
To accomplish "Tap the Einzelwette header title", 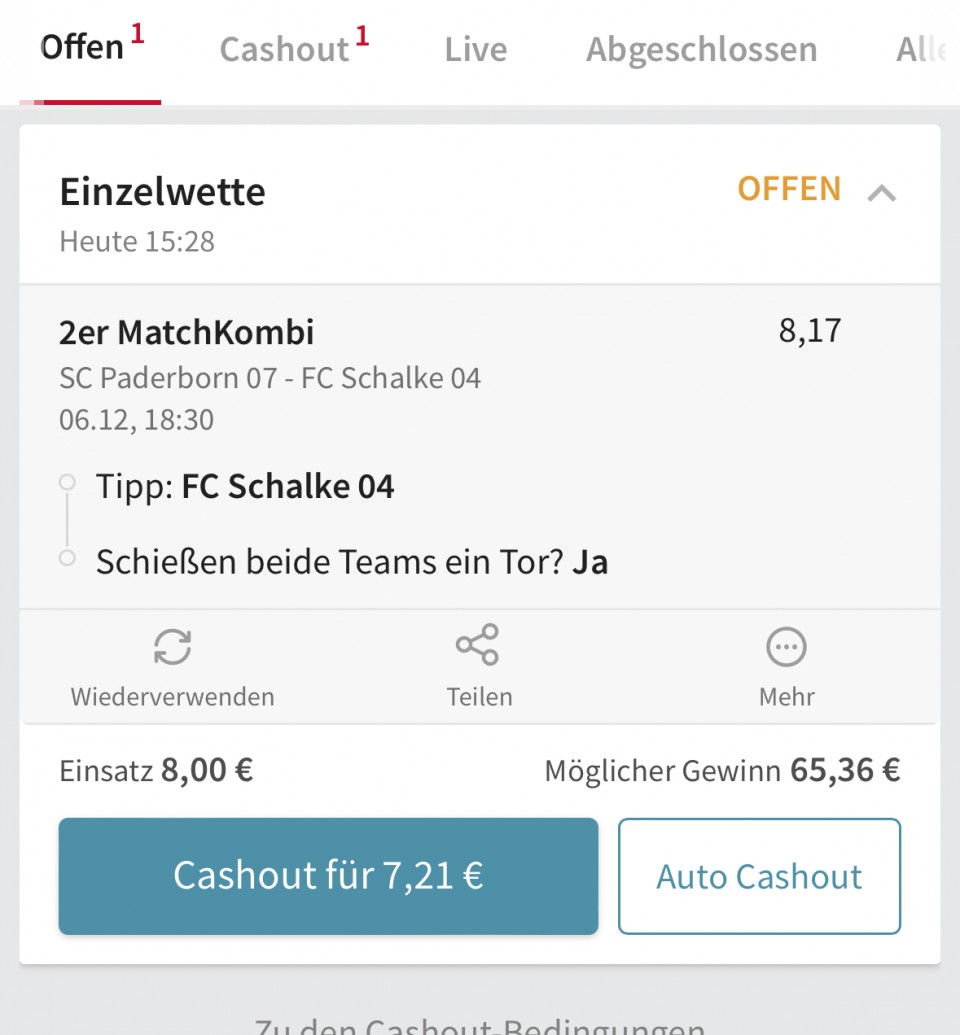I will tap(162, 192).
